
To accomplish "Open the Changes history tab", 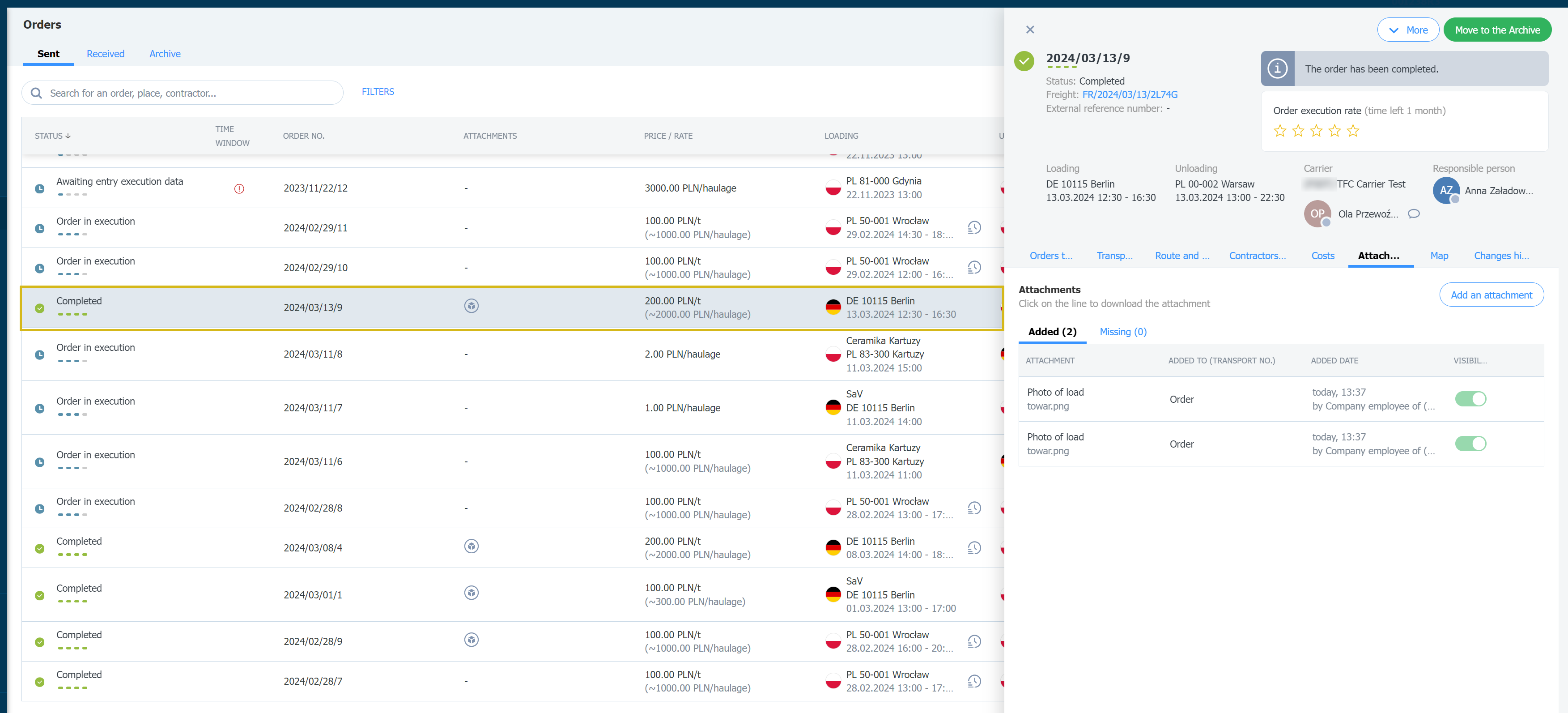I will pos(1501,256).
